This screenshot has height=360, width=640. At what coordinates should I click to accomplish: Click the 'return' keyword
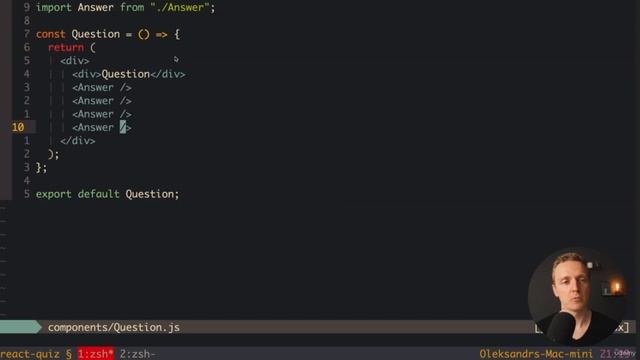[x=66, y=47]
